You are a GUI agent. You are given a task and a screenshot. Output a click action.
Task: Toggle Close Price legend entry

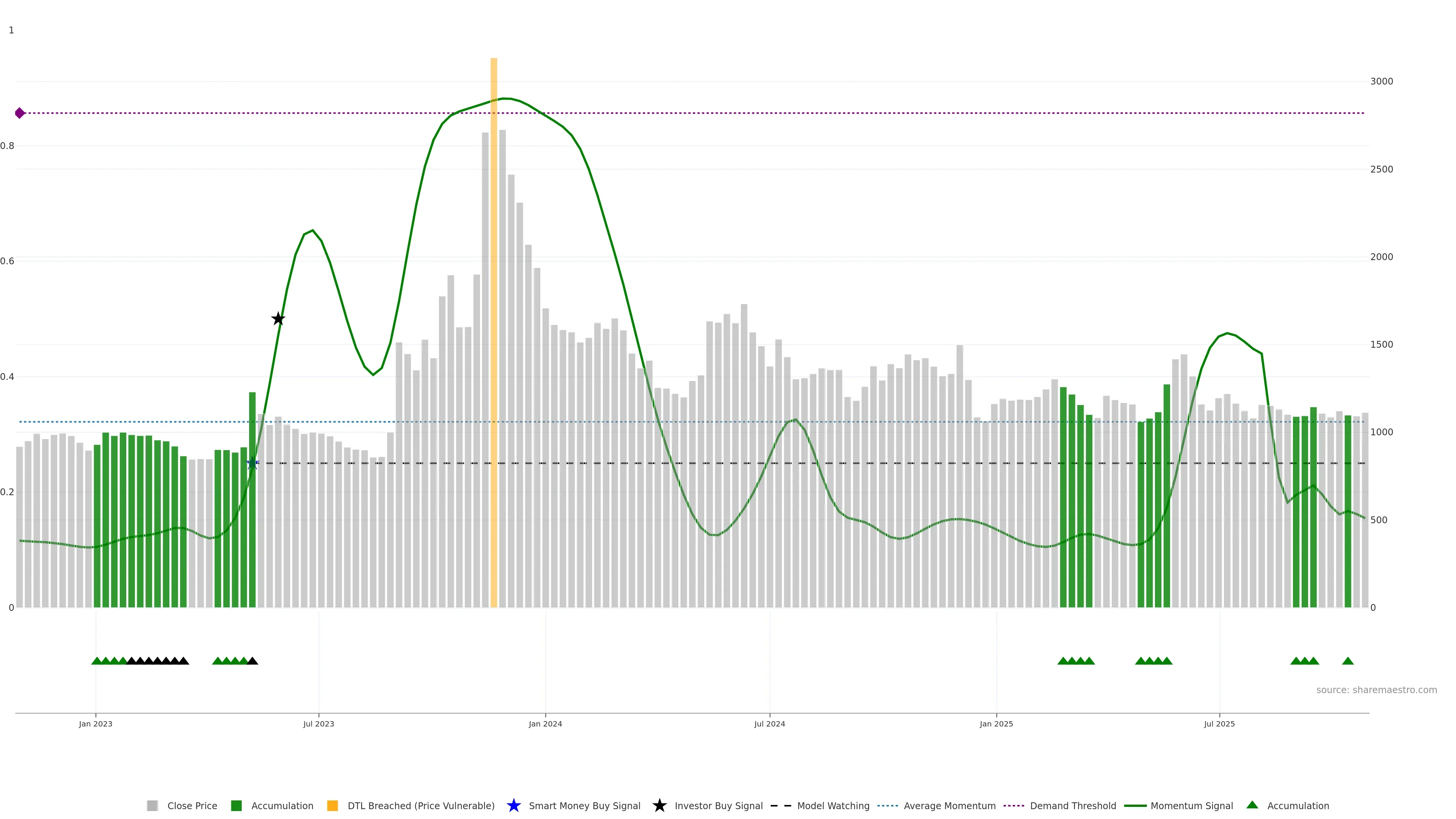pyautogui.click(x=191, y=805)
